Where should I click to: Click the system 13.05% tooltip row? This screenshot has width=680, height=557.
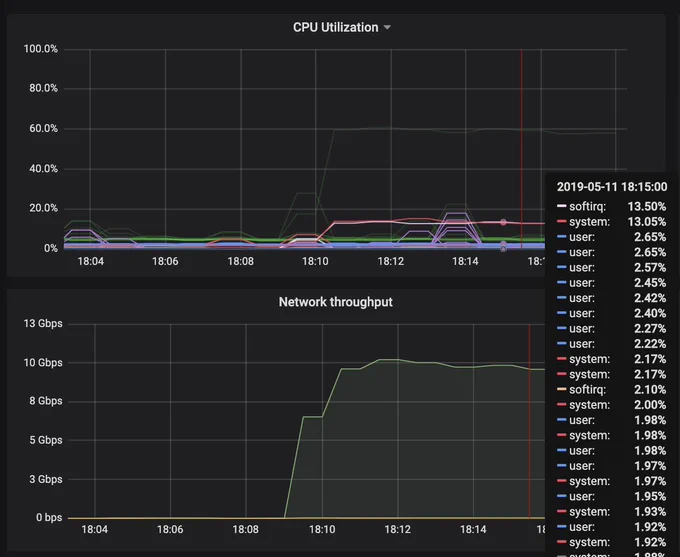tap(611, 222)
